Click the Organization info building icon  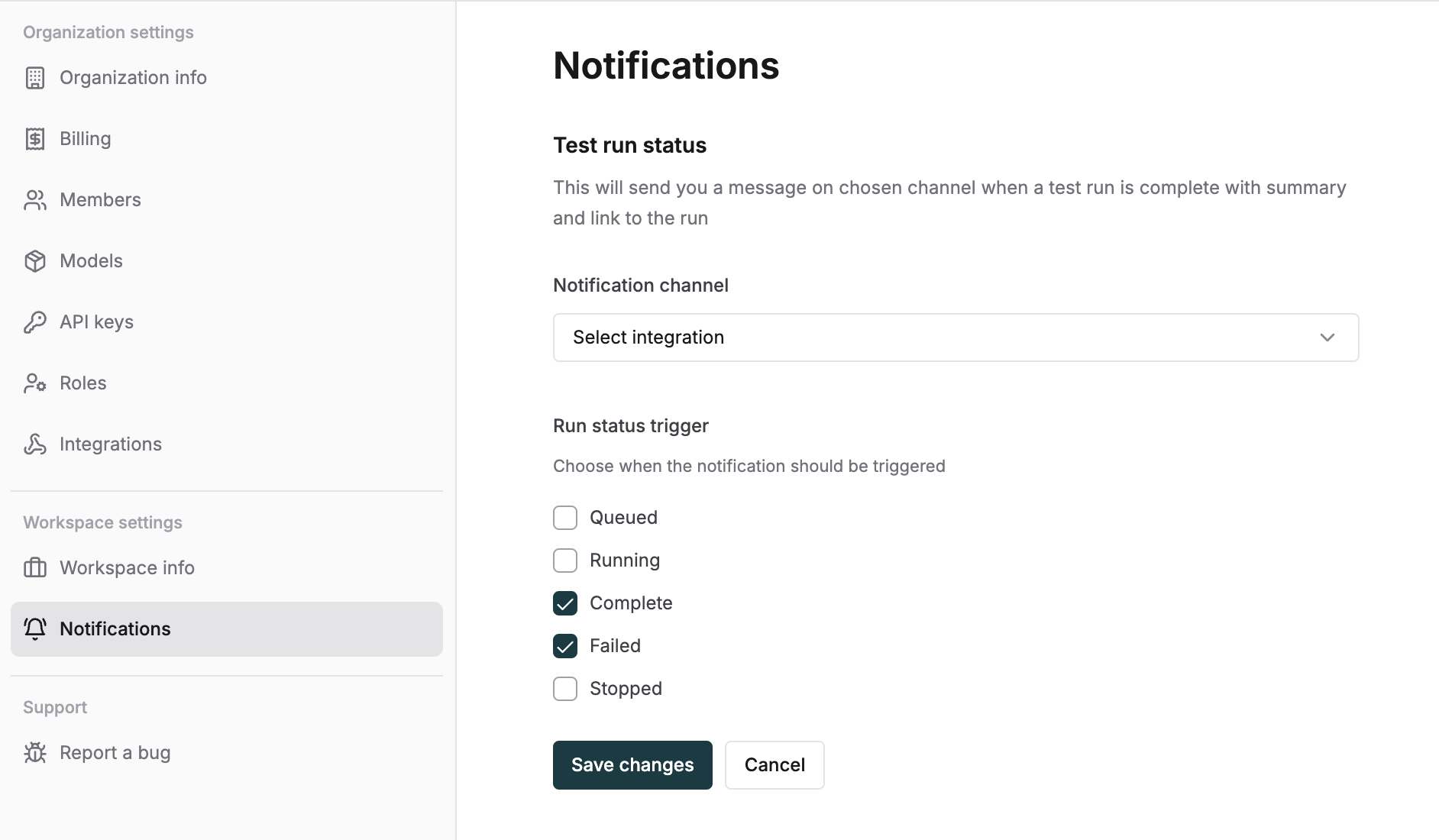[36, 77]
